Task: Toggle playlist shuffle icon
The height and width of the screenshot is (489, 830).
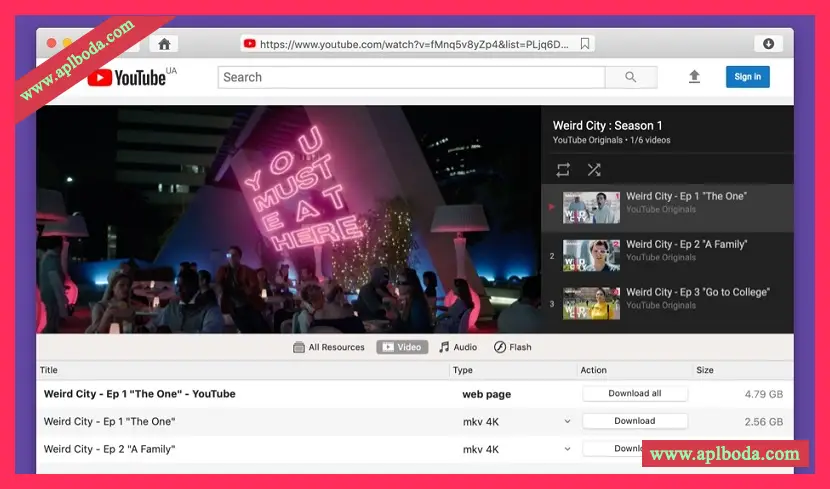Action: pyautogui.click(x=594, y=169)
